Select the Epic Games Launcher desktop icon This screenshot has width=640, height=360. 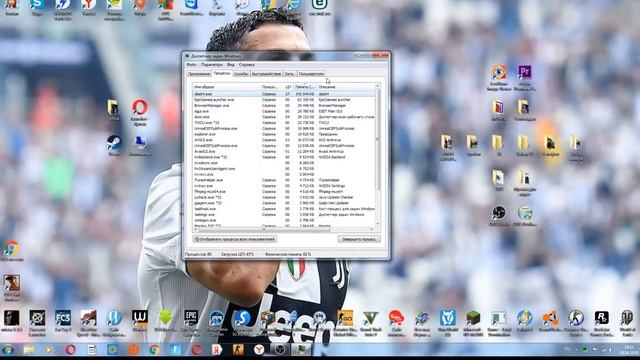pyautogui.click(x=191, y=323)
